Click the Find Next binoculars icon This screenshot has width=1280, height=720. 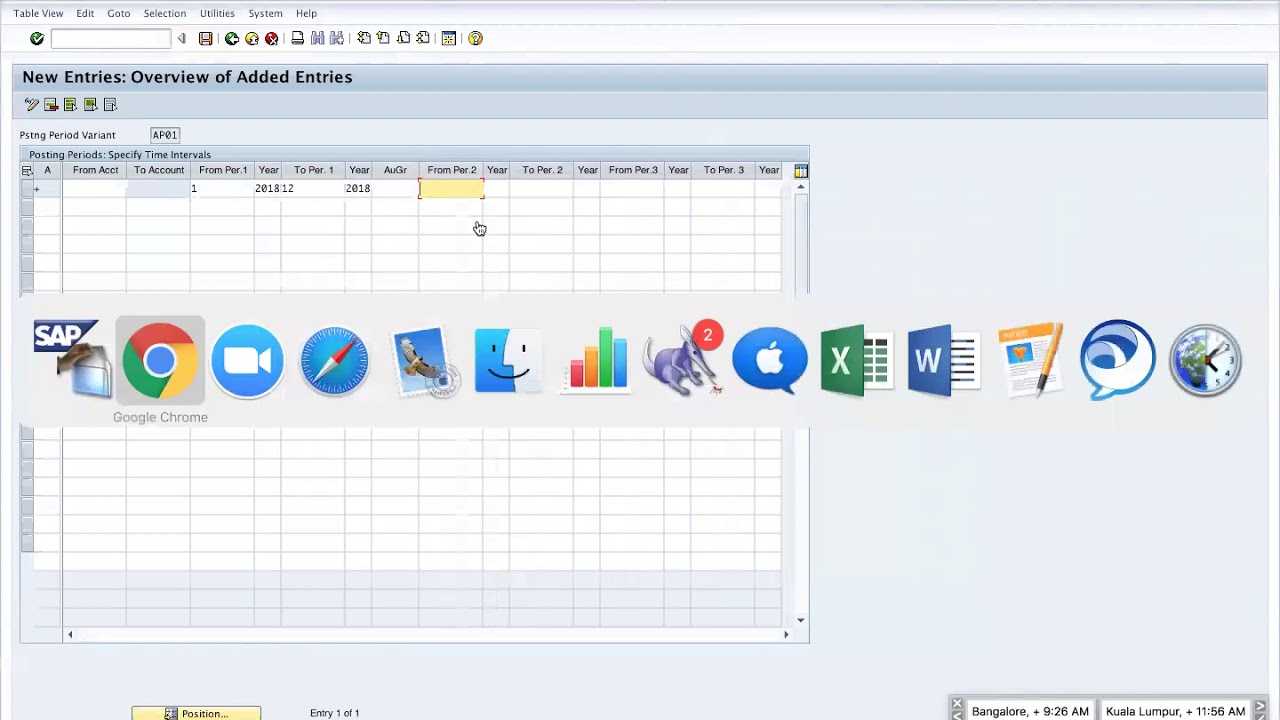[337, 38]
